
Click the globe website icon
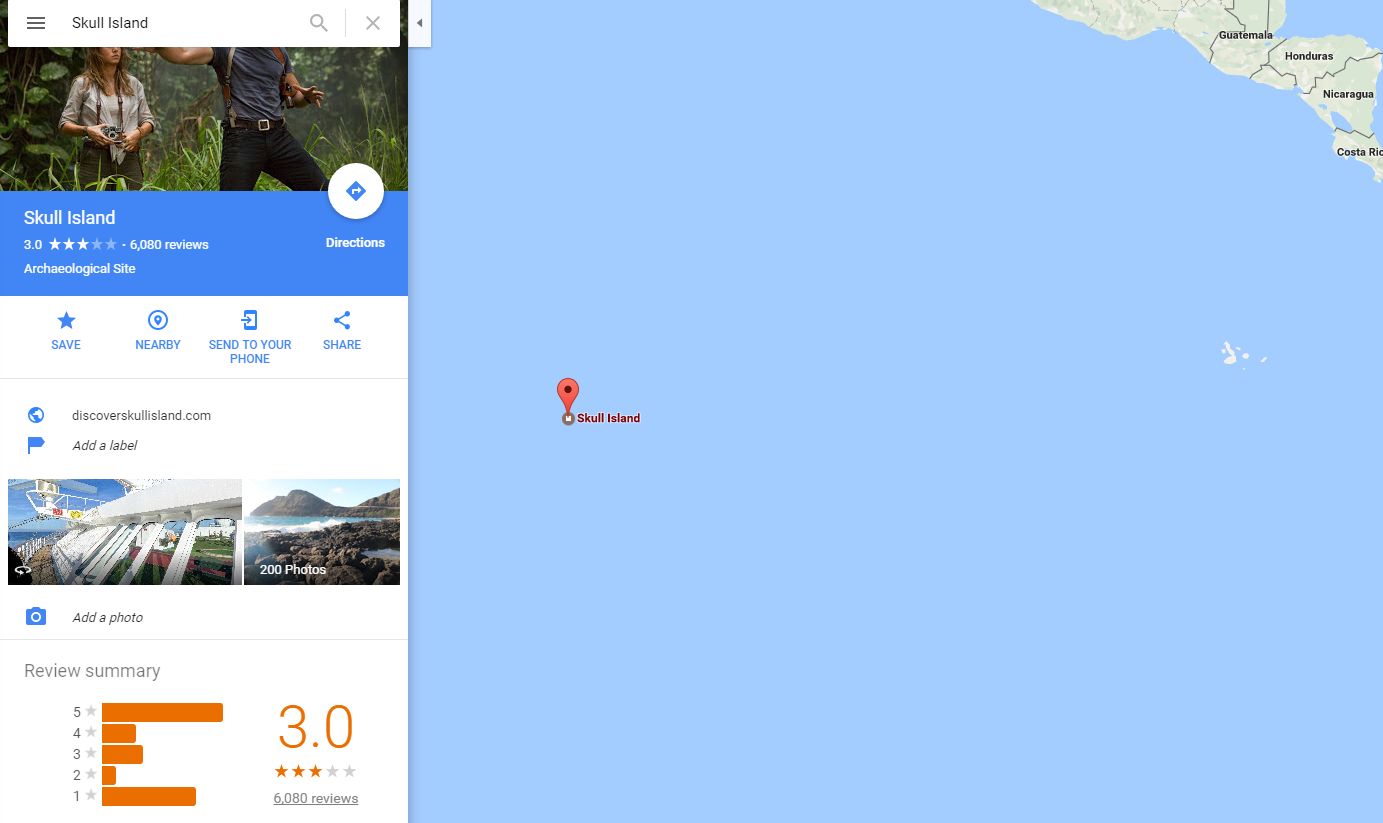(36, 415)
